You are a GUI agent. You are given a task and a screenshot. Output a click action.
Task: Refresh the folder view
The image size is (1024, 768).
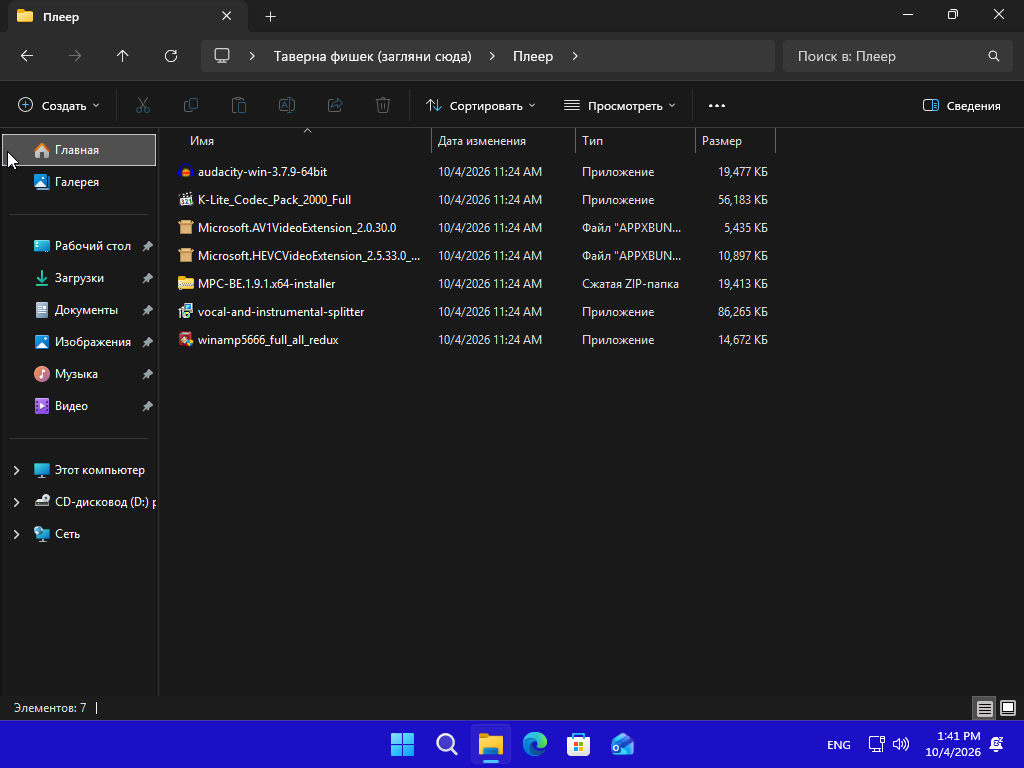coord(171,56)
